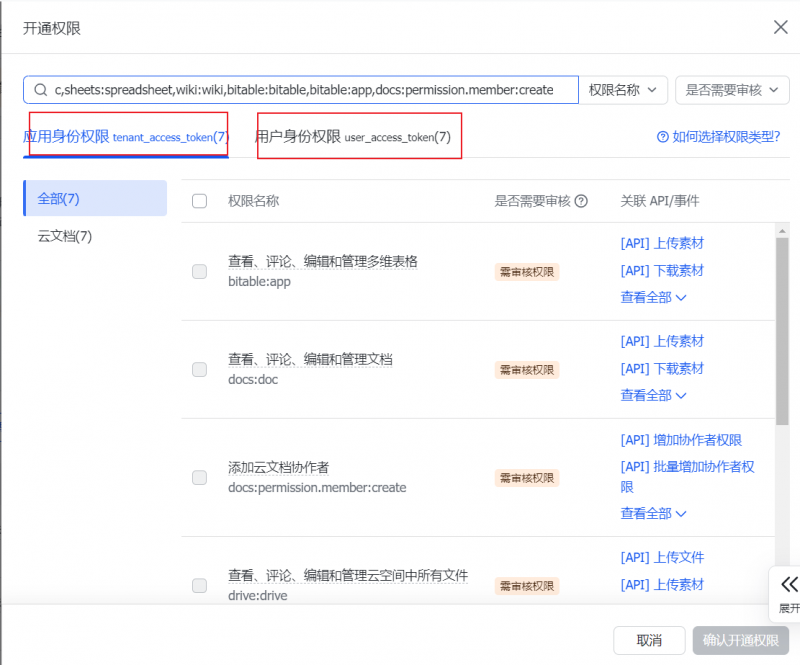This screenshot has width=800, height=665.
Task: Expand 查看全部 for docs:permission.member:create row
Action: (647, 512)
